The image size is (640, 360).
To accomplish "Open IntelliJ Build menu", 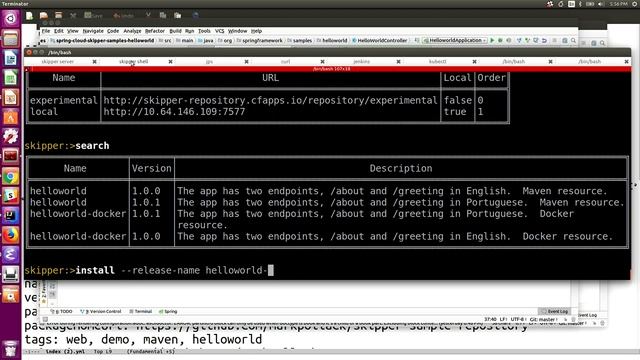I will coord(175,31).
